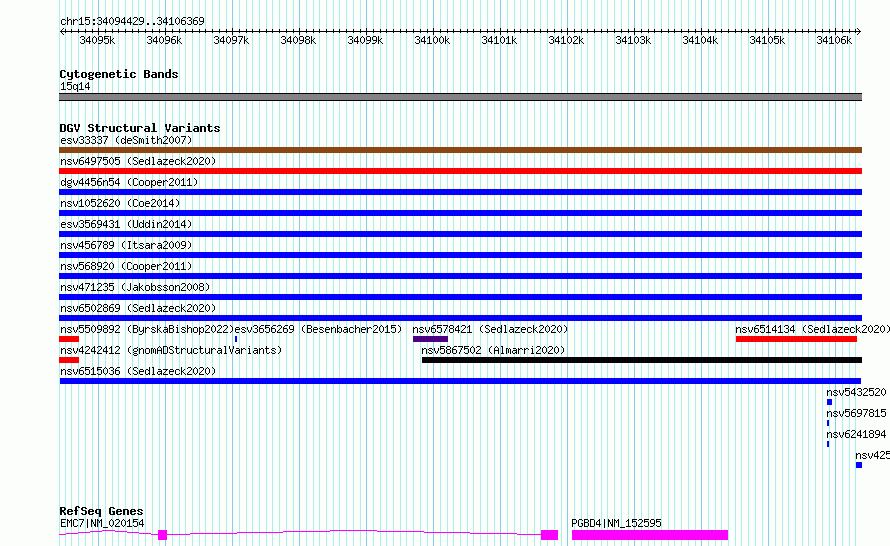Select the nsv5509892 (ByrskaBishop2022) short red bar
This screenshot has height=546, width=890.
click(x=69, y=339)
